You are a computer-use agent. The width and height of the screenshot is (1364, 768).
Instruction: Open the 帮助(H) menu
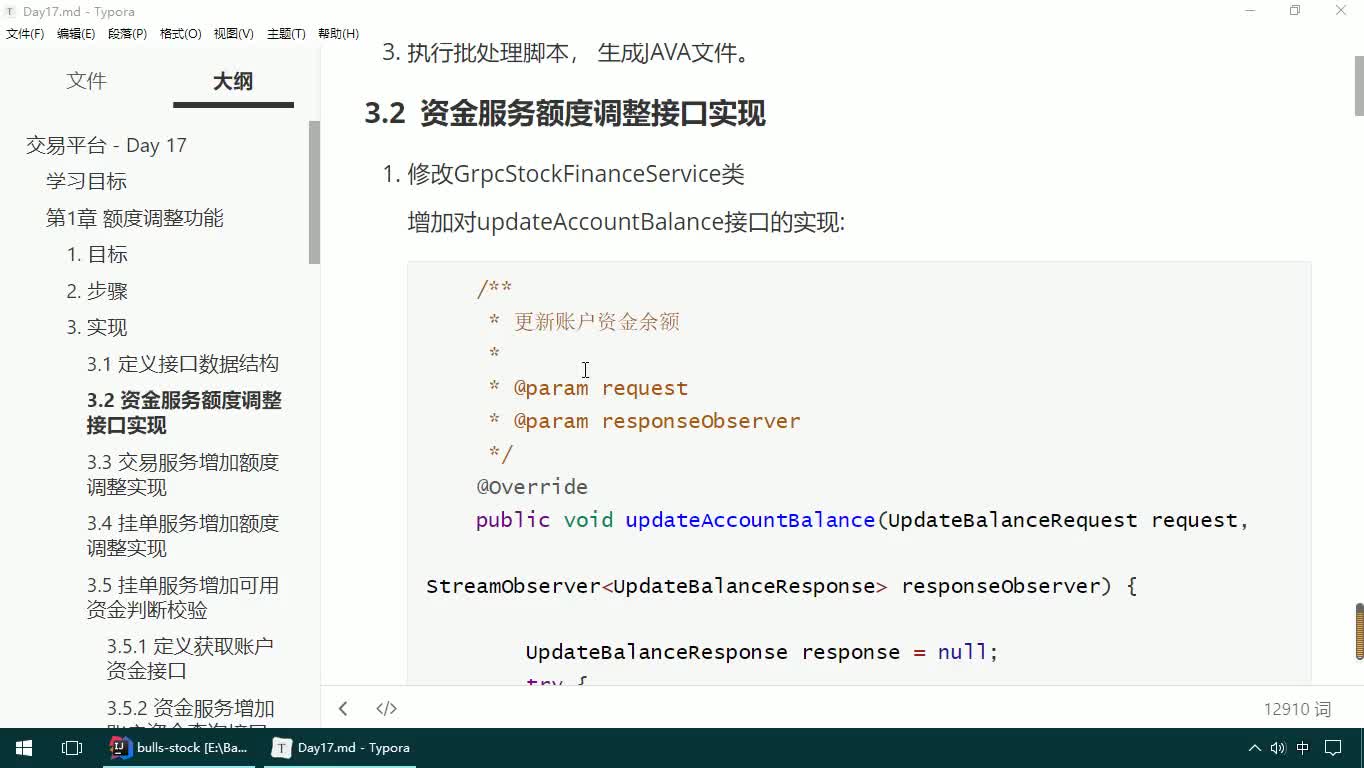pos(338,33)
